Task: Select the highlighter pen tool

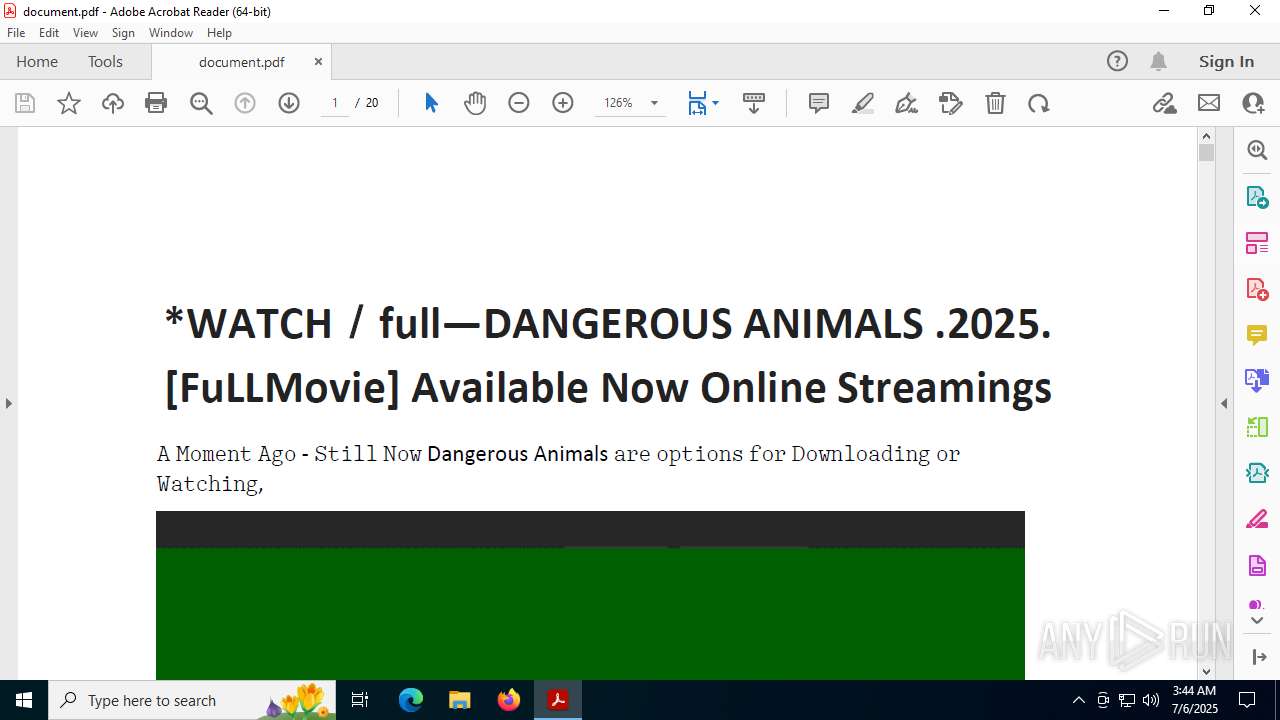Action: point(863,103)
